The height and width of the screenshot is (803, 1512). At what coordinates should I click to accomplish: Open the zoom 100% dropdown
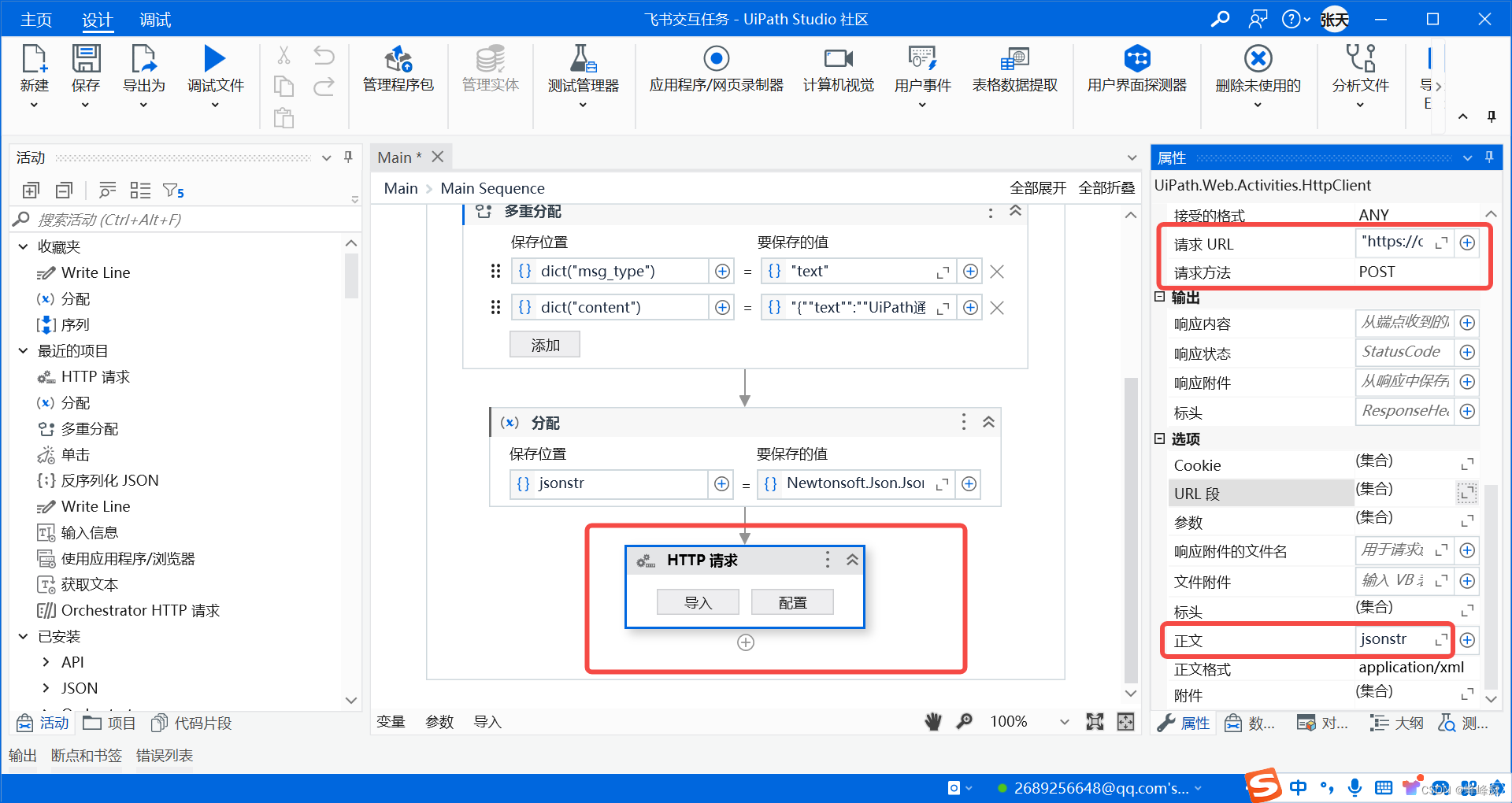pos(1064,722)
